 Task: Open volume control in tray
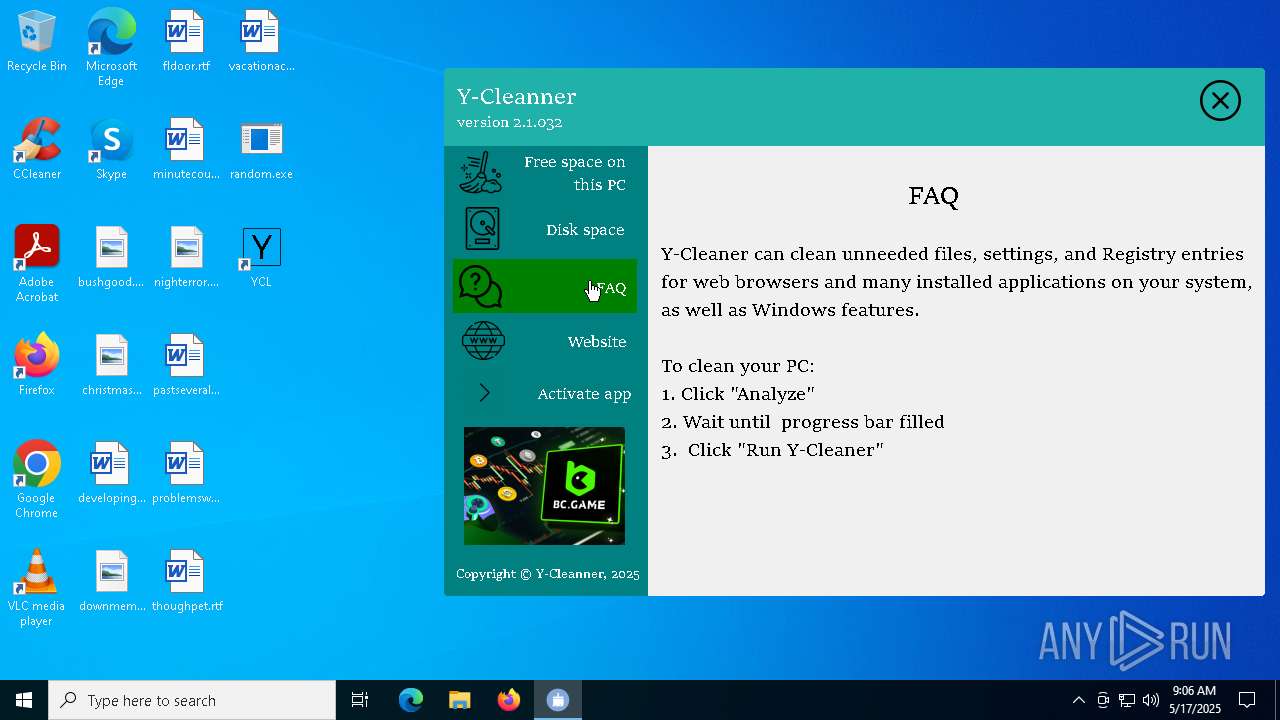[1151, 700]
